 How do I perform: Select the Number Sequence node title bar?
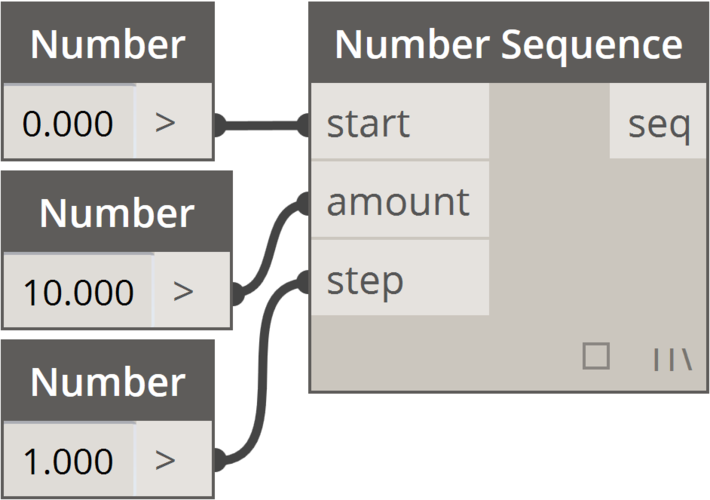pos(508,44)
